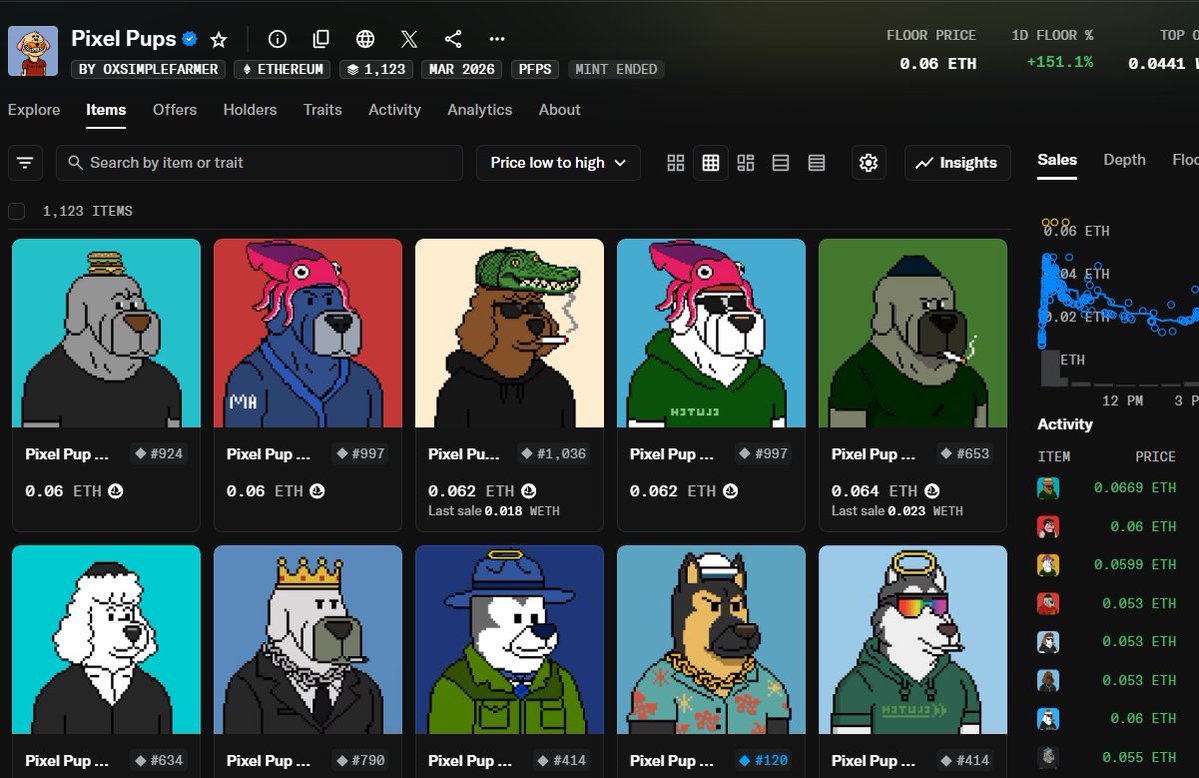Open Pixel Pup #924 burger hat thumbnail
The width and height of the screenshot is (1199, 778).
[106, 333]
